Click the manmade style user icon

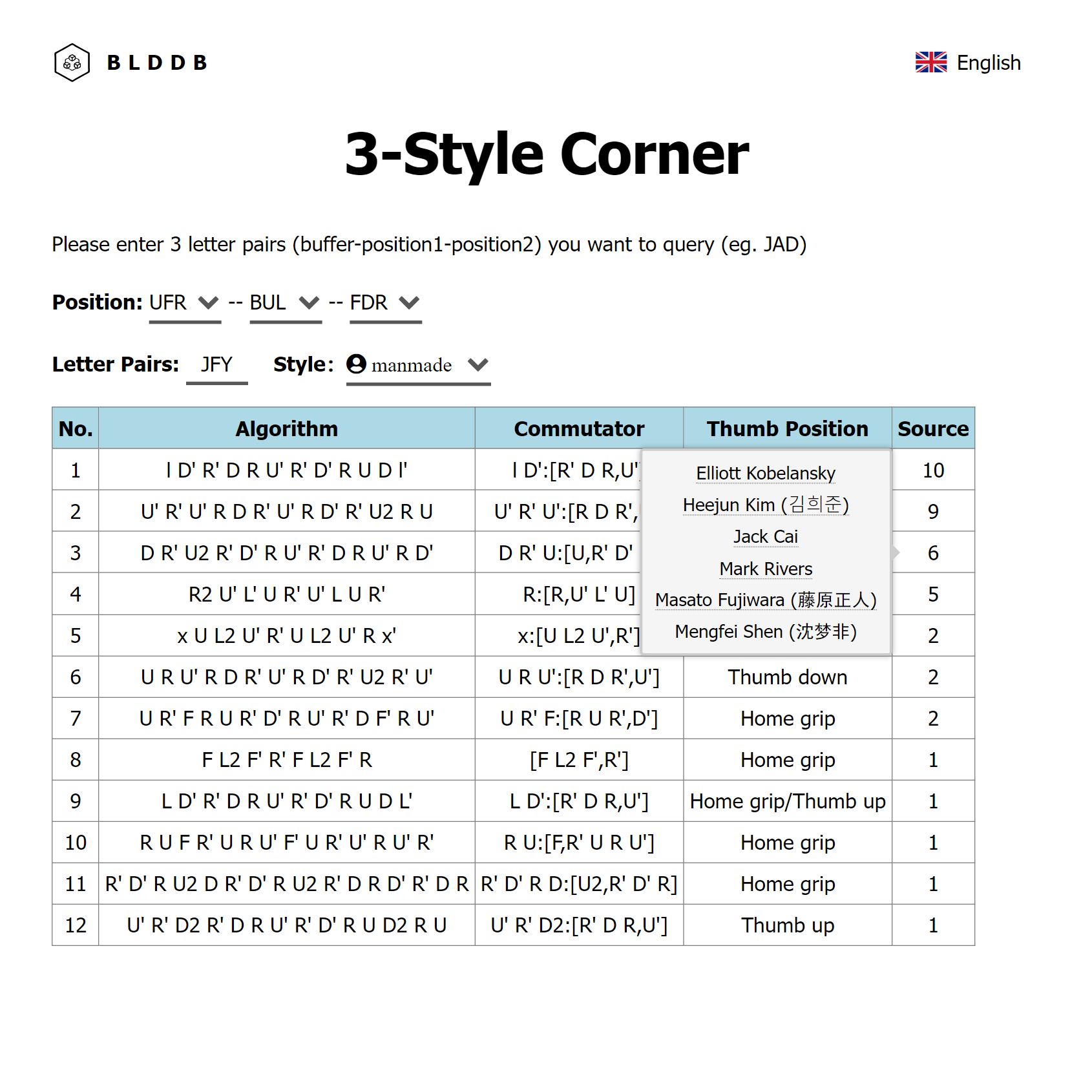pos(356,364)
